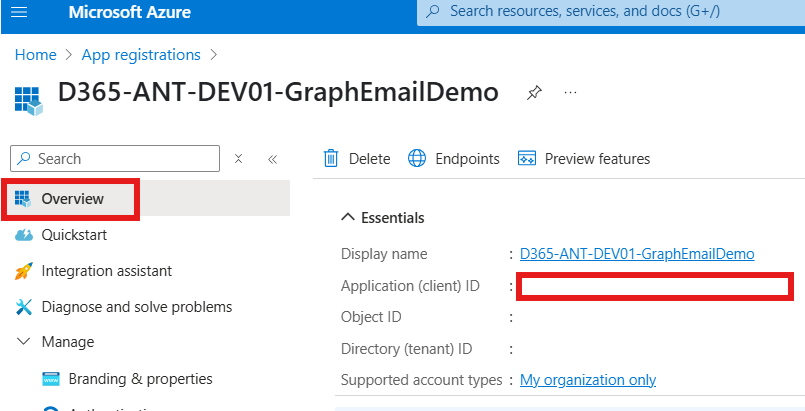The width and height of the screenshot is (805, 411).
Task: Click the Integration assistant rocket icon
Action: tap(24, 271)
